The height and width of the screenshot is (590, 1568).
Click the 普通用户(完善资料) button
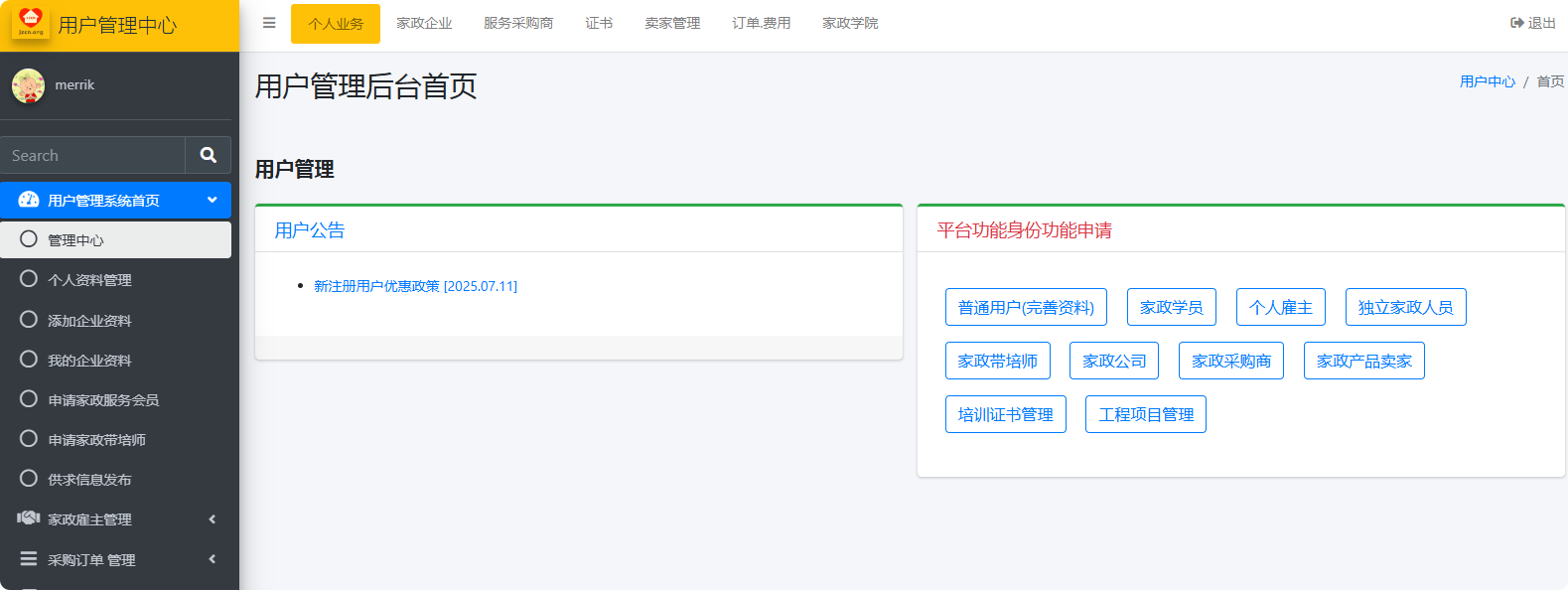(1026, 307)
